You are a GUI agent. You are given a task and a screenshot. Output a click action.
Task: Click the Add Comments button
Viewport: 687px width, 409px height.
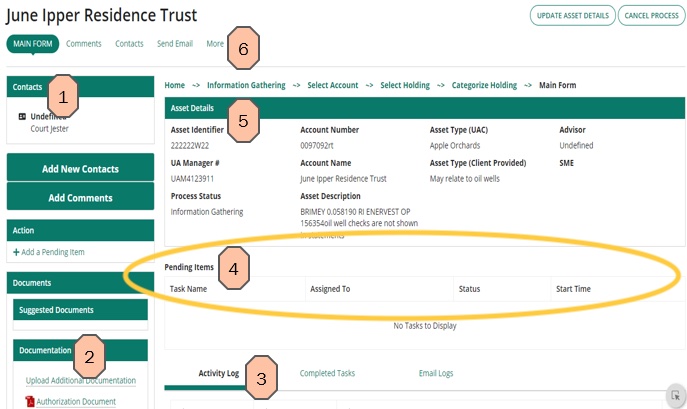80,198
